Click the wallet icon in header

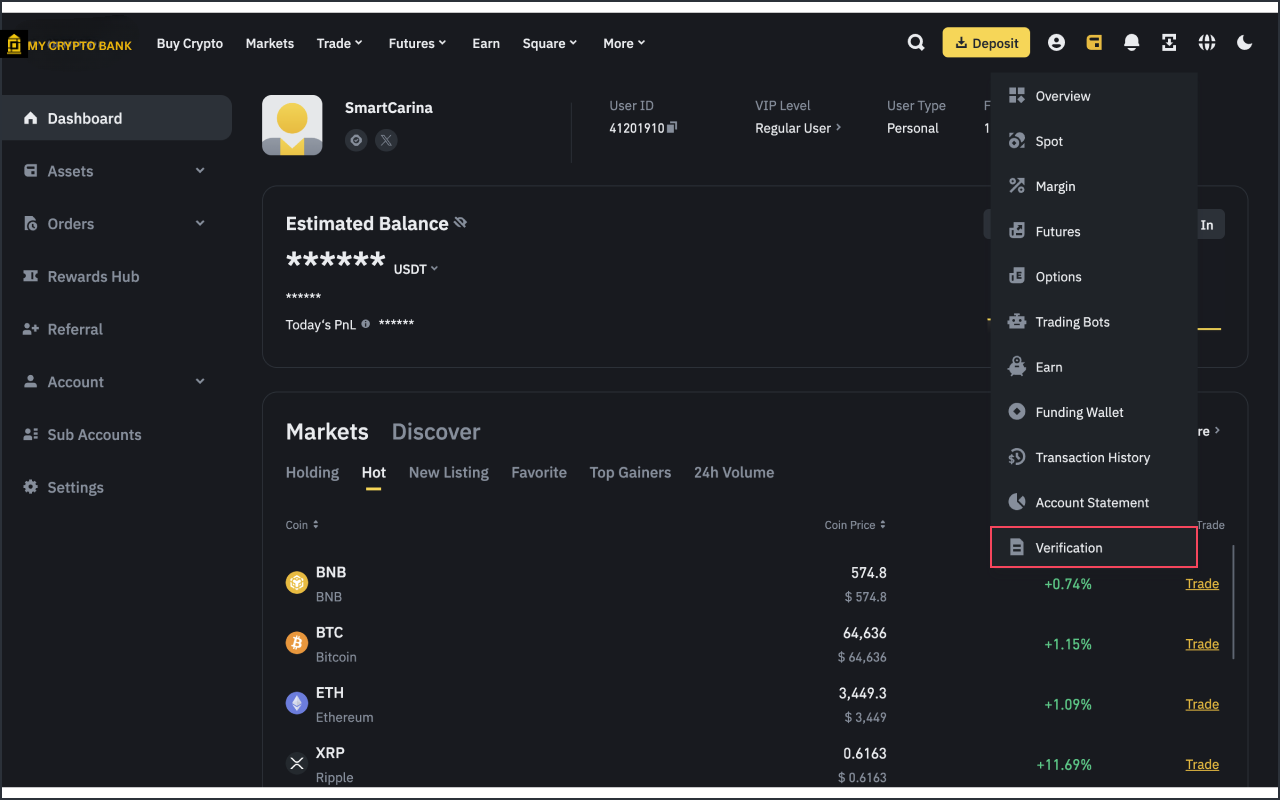tap(1094, 43)
